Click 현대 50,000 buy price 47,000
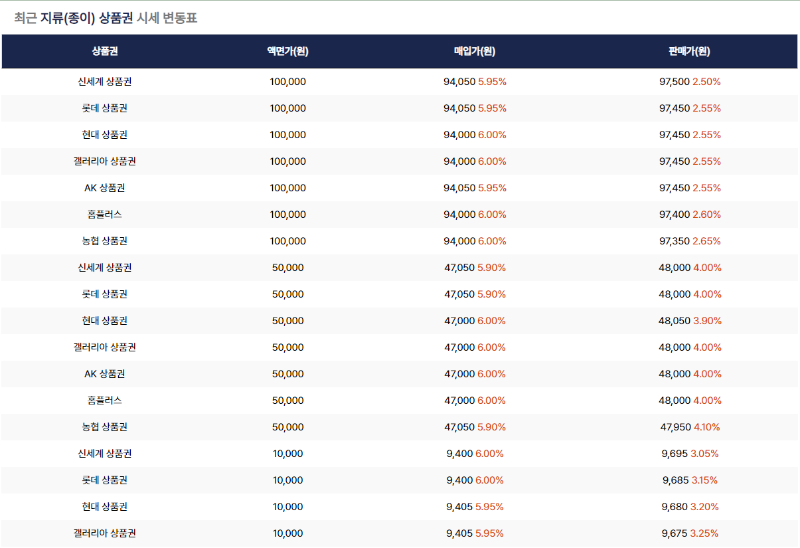This screenshot has width=800, height=548. [x=459, y=320]
